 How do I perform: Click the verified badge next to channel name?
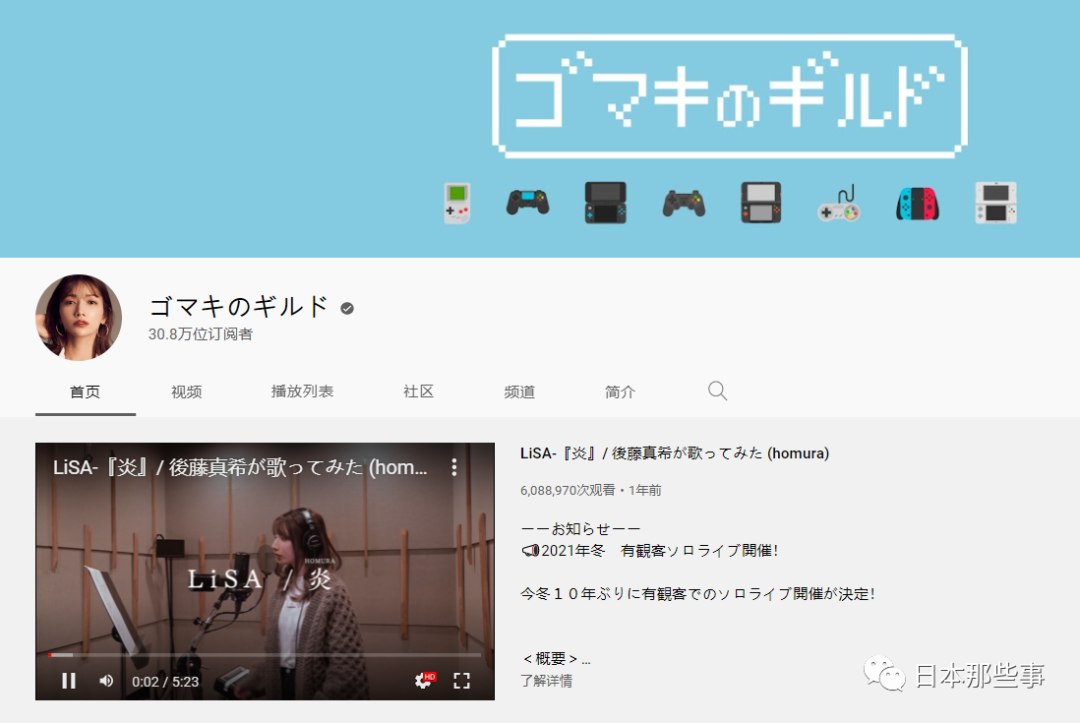pos(347,308)
